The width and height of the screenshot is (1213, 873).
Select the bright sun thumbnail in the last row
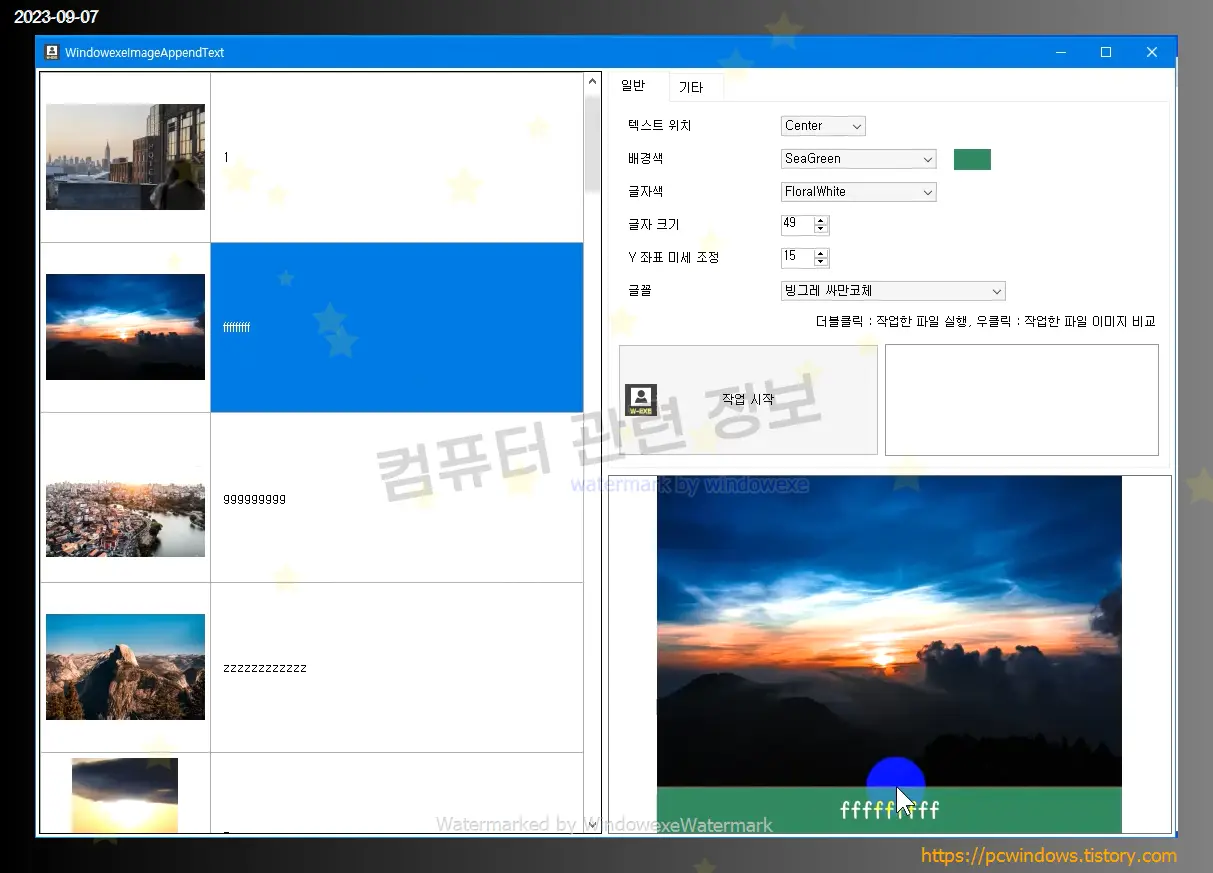[125, 795]
